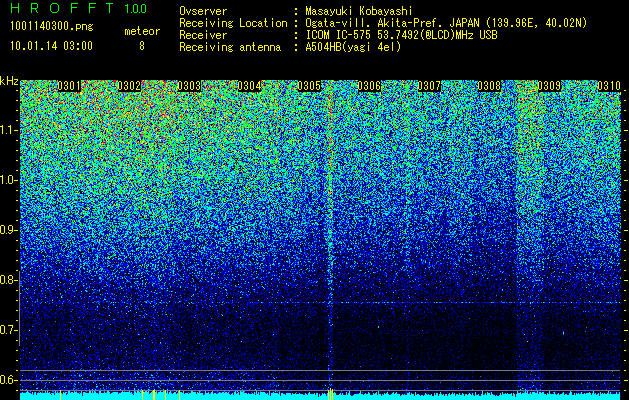Click the 0308 time marker
Screen dimensions: 629x400
tap(489, 86)
